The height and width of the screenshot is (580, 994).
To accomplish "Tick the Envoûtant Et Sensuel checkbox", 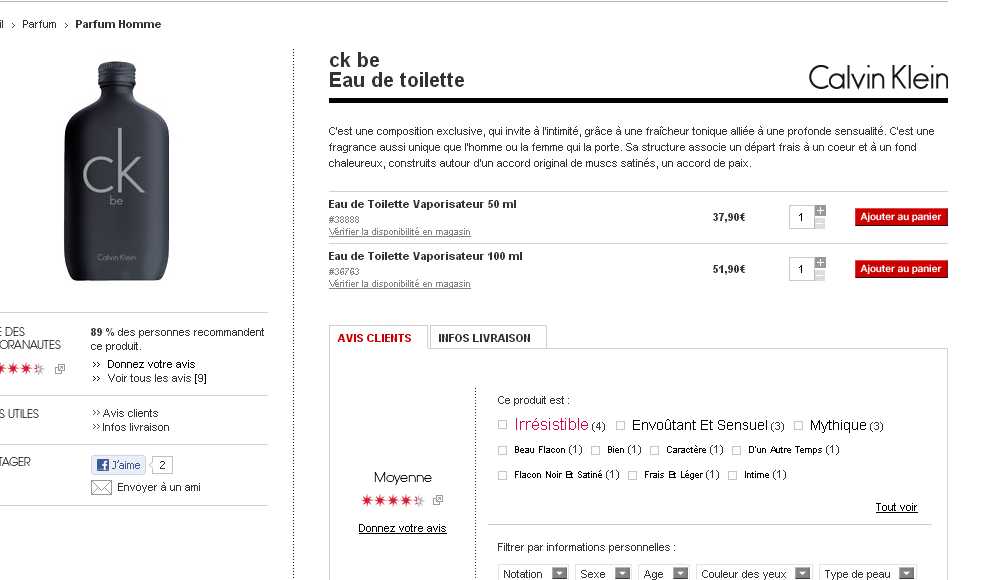I will [621, 425].
